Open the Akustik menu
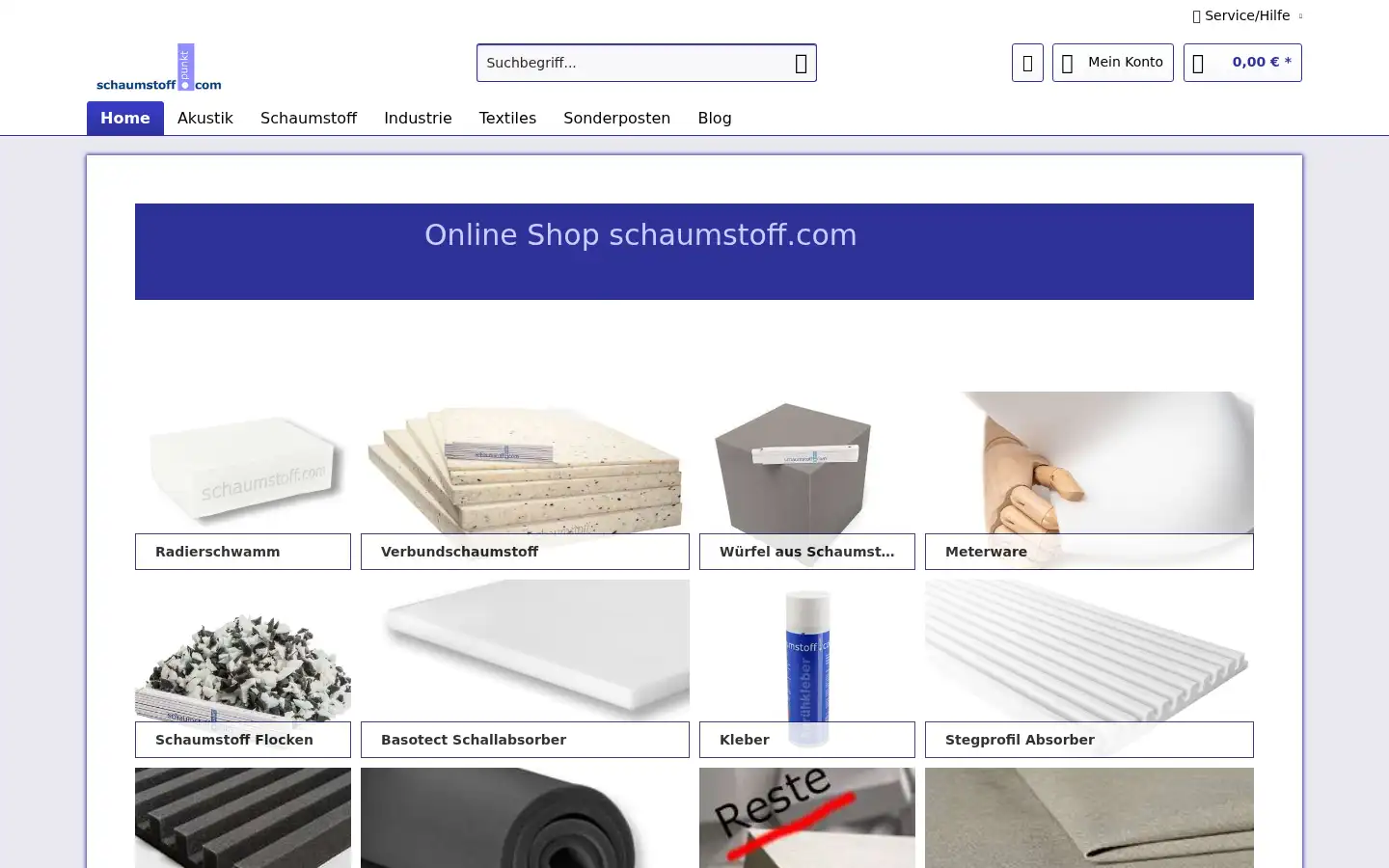Screen dimensions: 1389x868 [x=205, y=118]
